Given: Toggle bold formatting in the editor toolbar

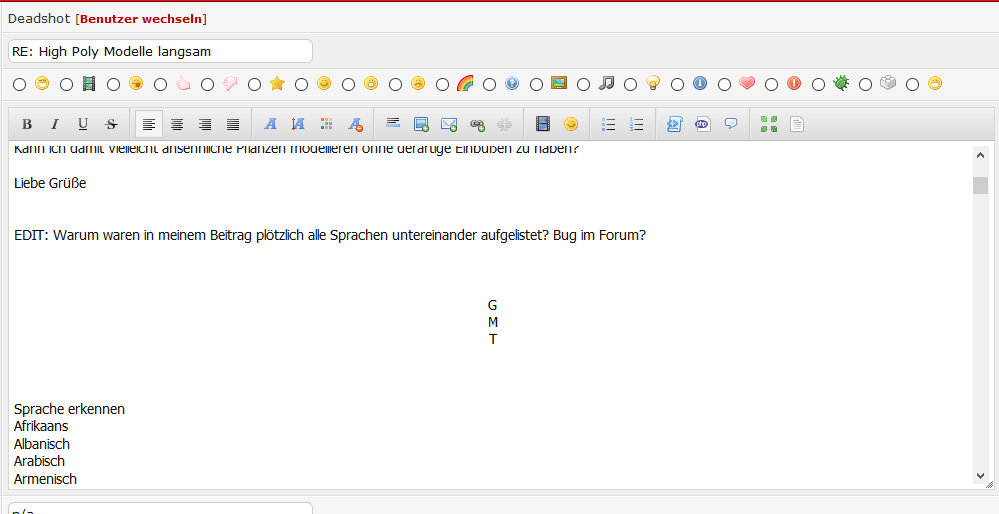Looking at the screenshot, I should pos(27,125).
